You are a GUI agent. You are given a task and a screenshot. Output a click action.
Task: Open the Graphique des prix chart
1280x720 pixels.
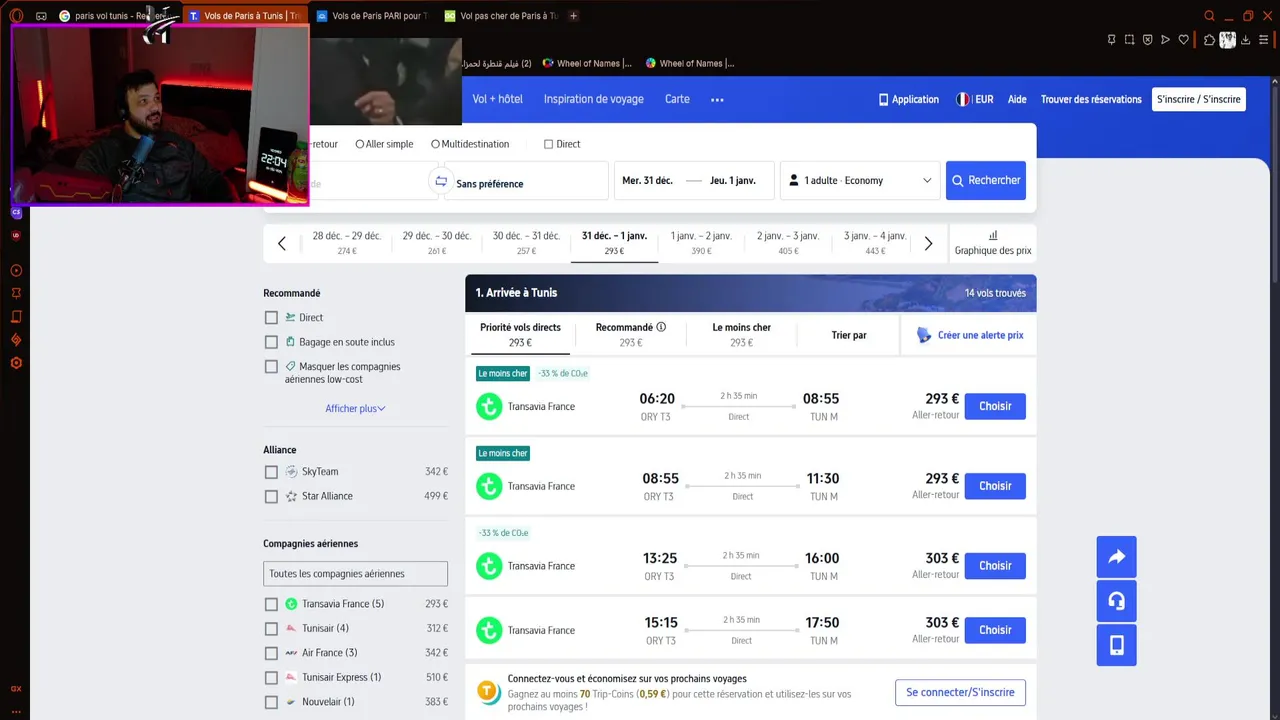[993, 243]
